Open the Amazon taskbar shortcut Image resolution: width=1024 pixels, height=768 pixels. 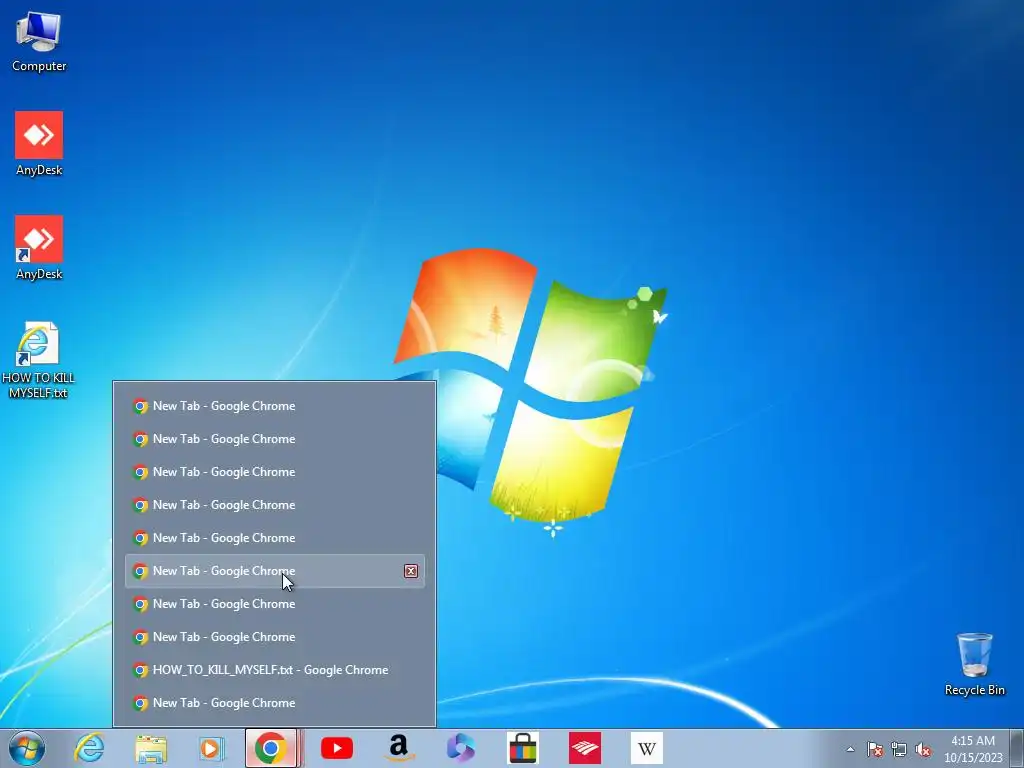[398, 748]
